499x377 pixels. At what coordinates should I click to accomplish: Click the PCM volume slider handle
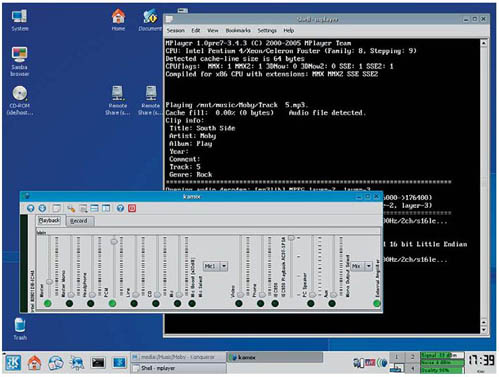click(x=114, y=241)
